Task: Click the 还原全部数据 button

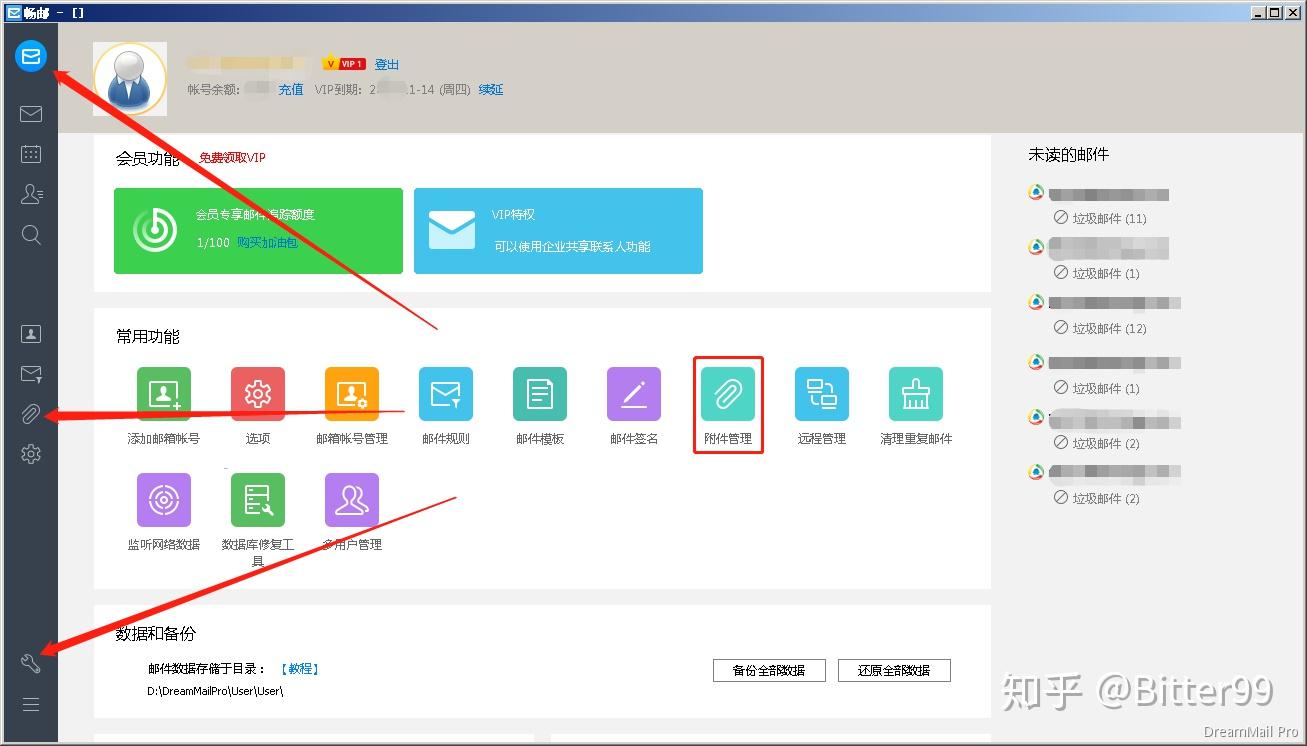Action: coord(894,670)
